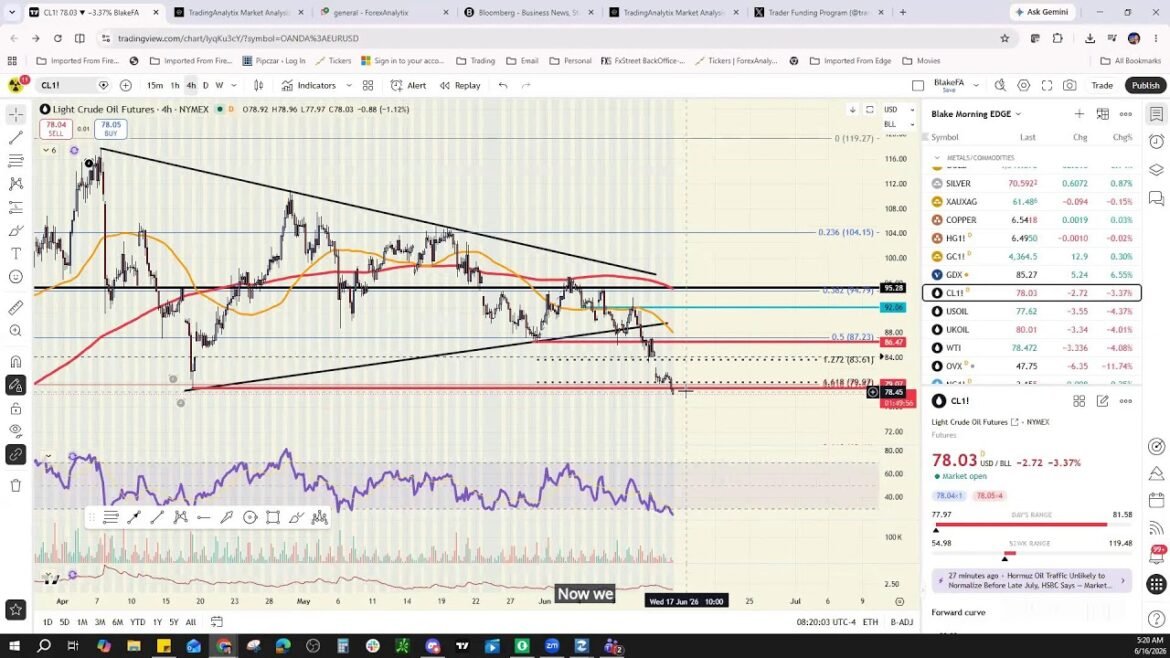Open the USD currency dropdown on price scale
Screen dimensions: 1170x658
tap(899, 110)
